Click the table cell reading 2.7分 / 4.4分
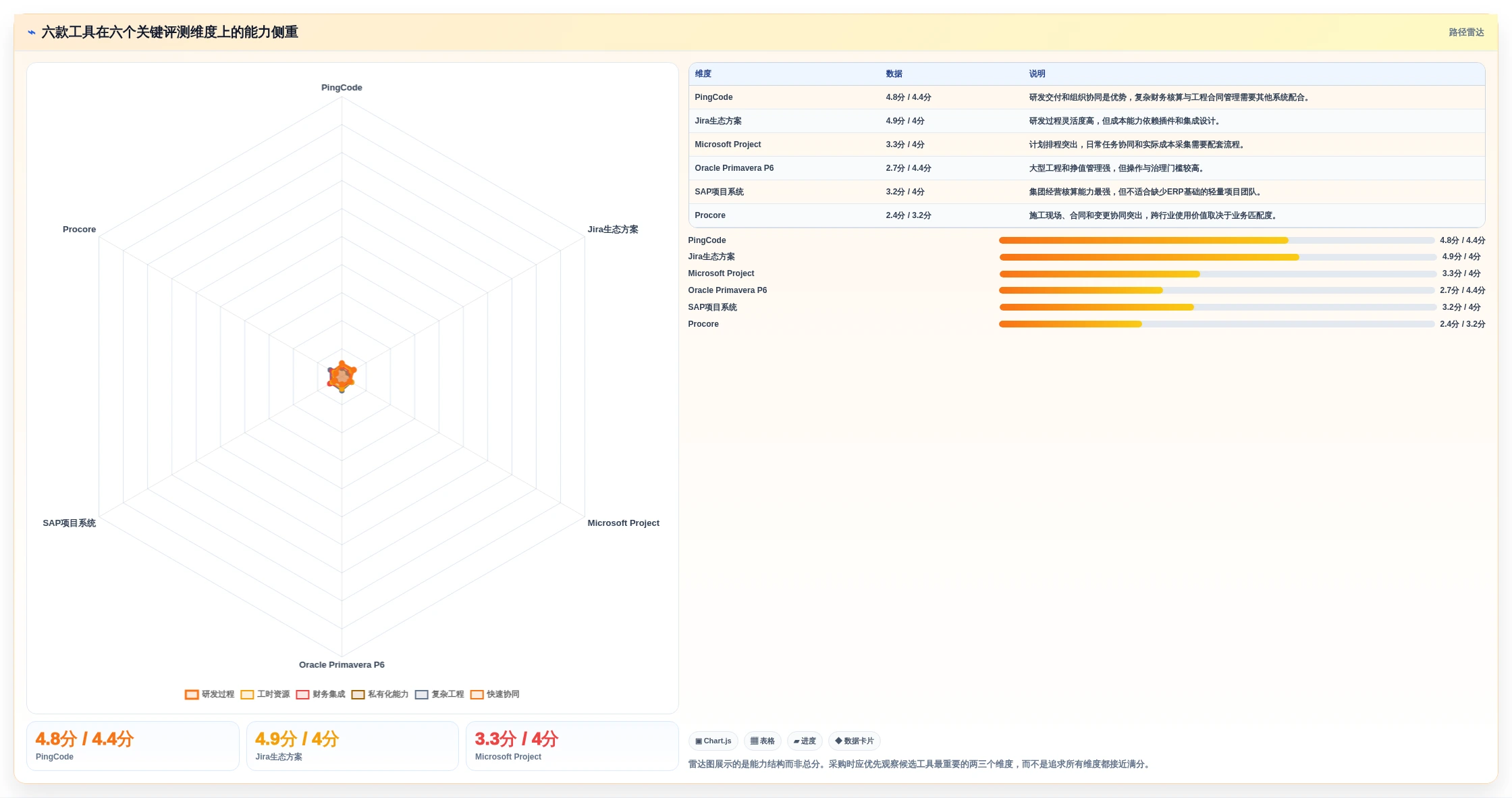Screen dimensions: 1512x798 tap(909, 168)
